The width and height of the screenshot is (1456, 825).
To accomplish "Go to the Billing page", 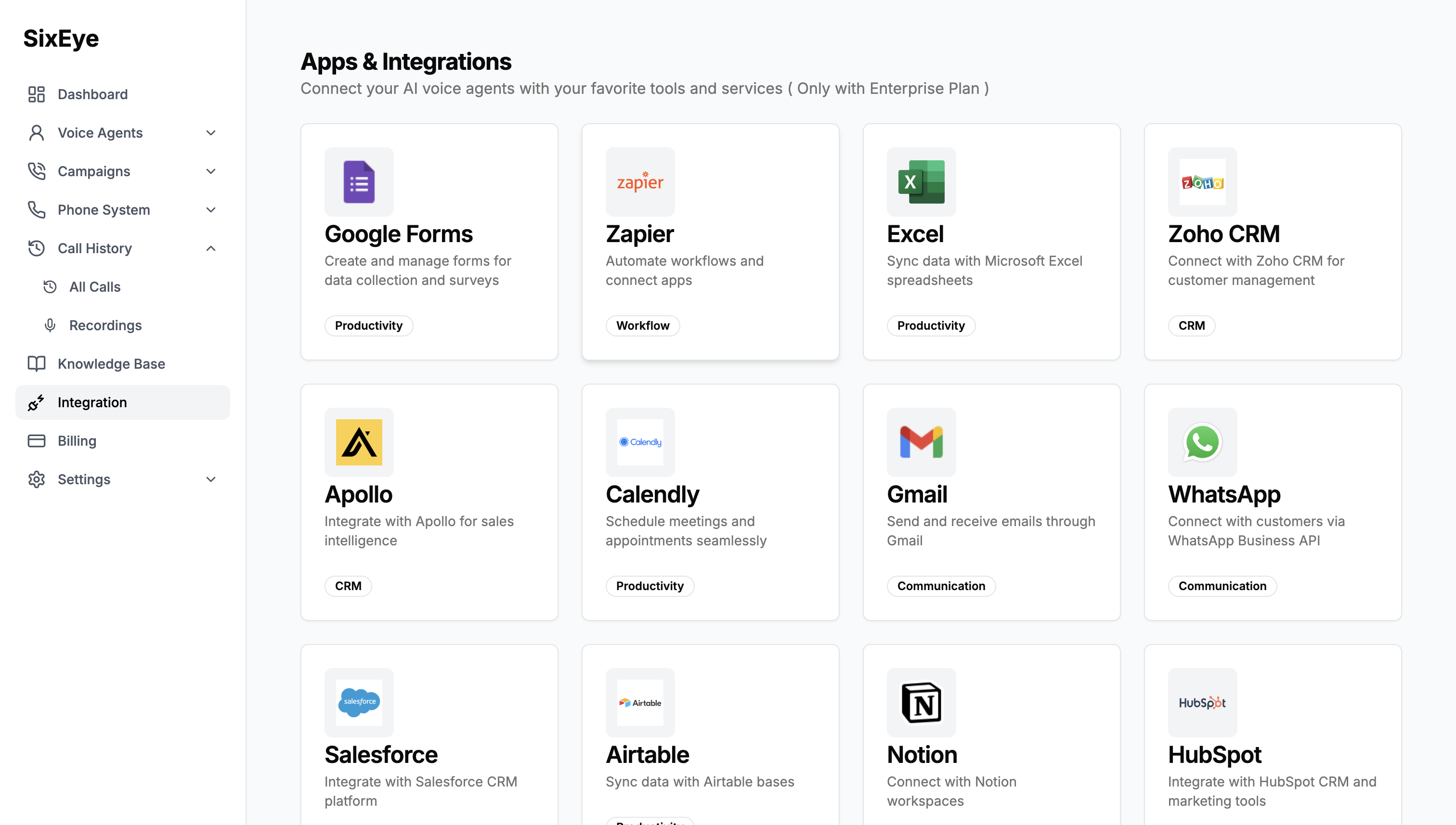I will (77, 441).
